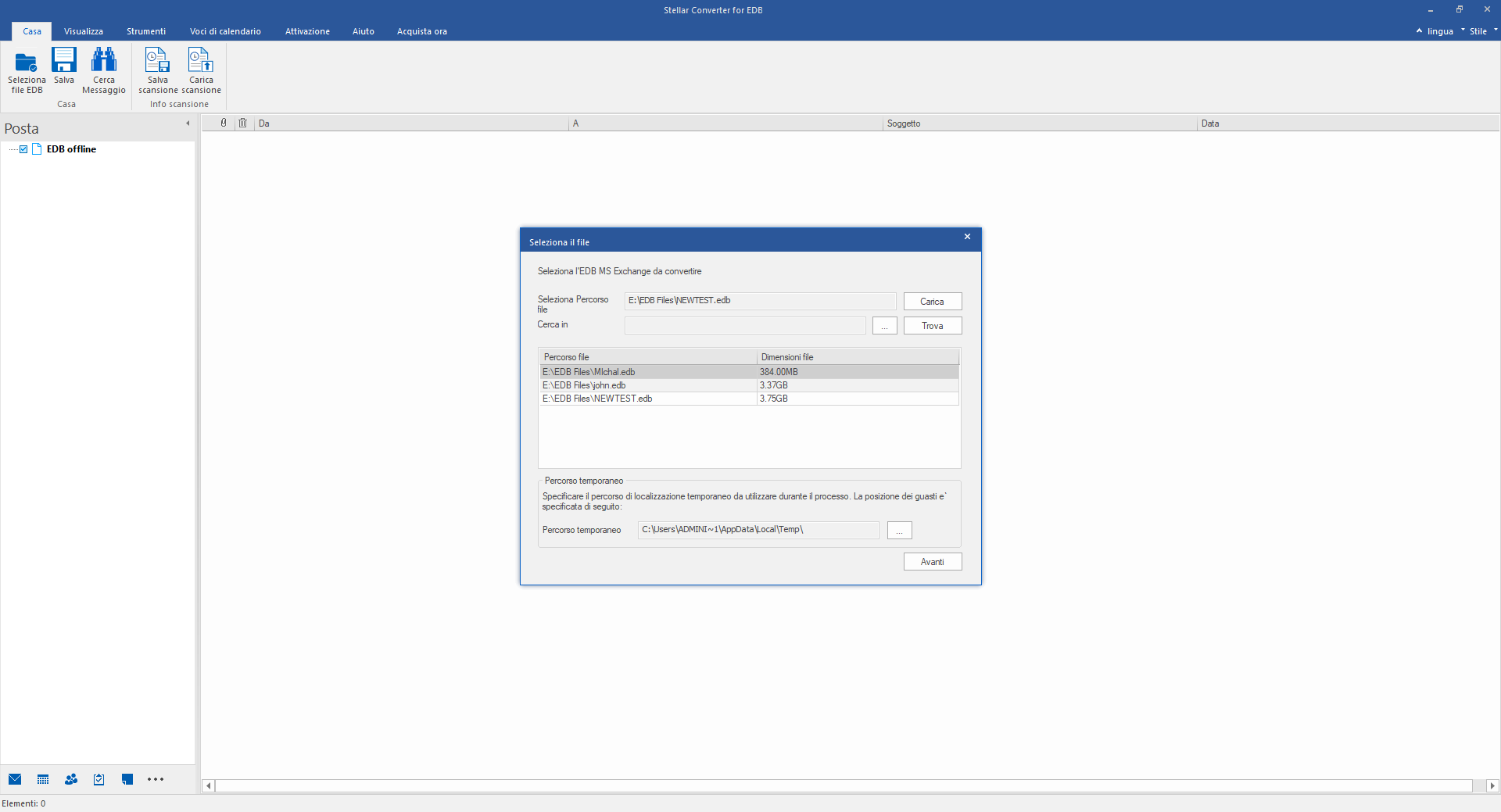Open the mail view icon in bottom bar
This screenshot has width=1501, height=812.
pos(15,779)
